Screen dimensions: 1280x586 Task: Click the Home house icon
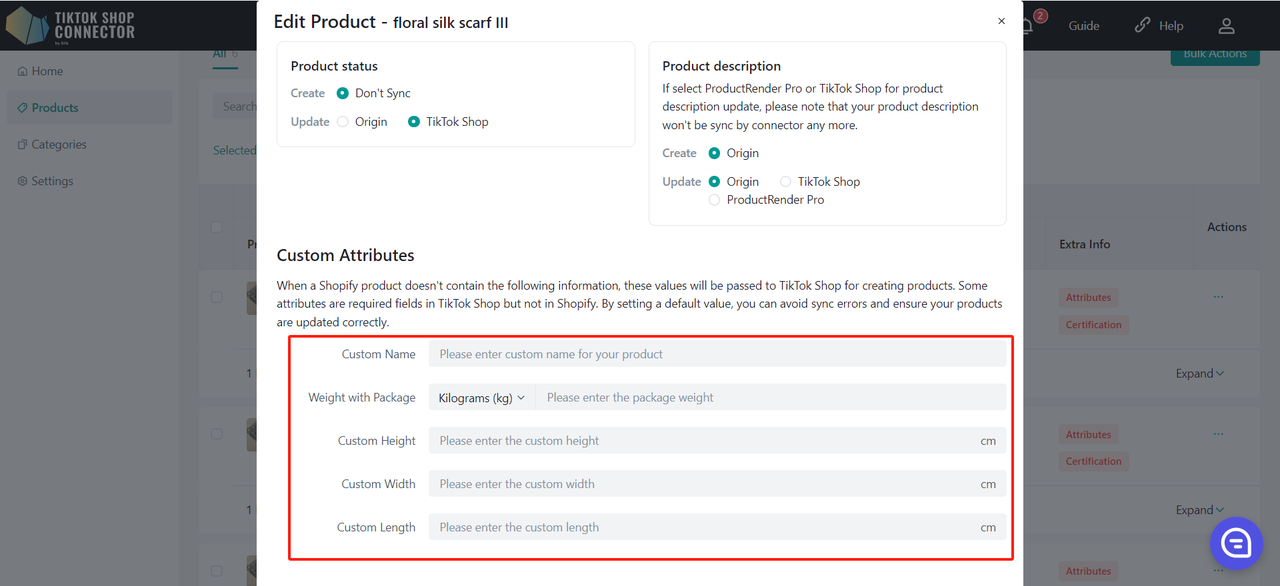[22, 71]
